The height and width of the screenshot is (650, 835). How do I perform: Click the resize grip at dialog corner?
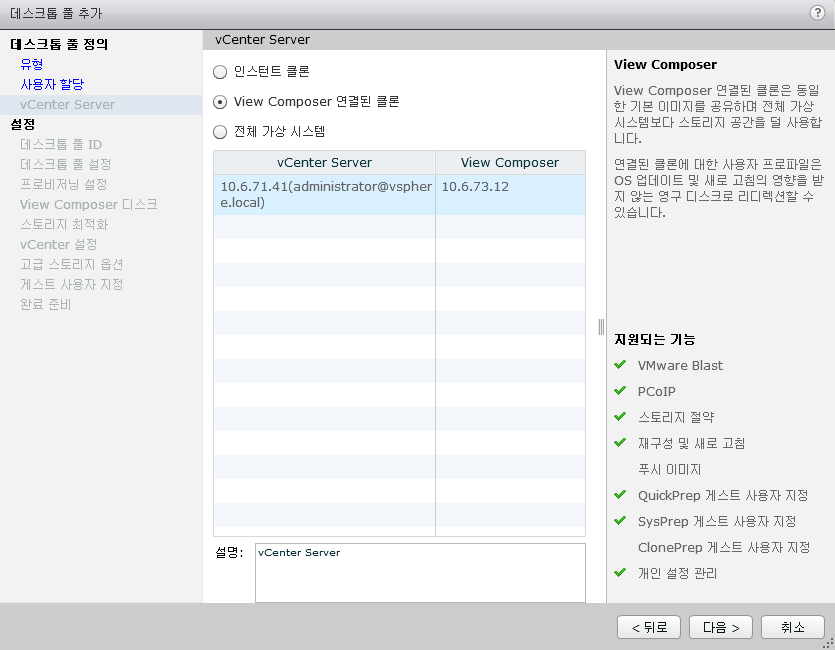coord(829,644)
